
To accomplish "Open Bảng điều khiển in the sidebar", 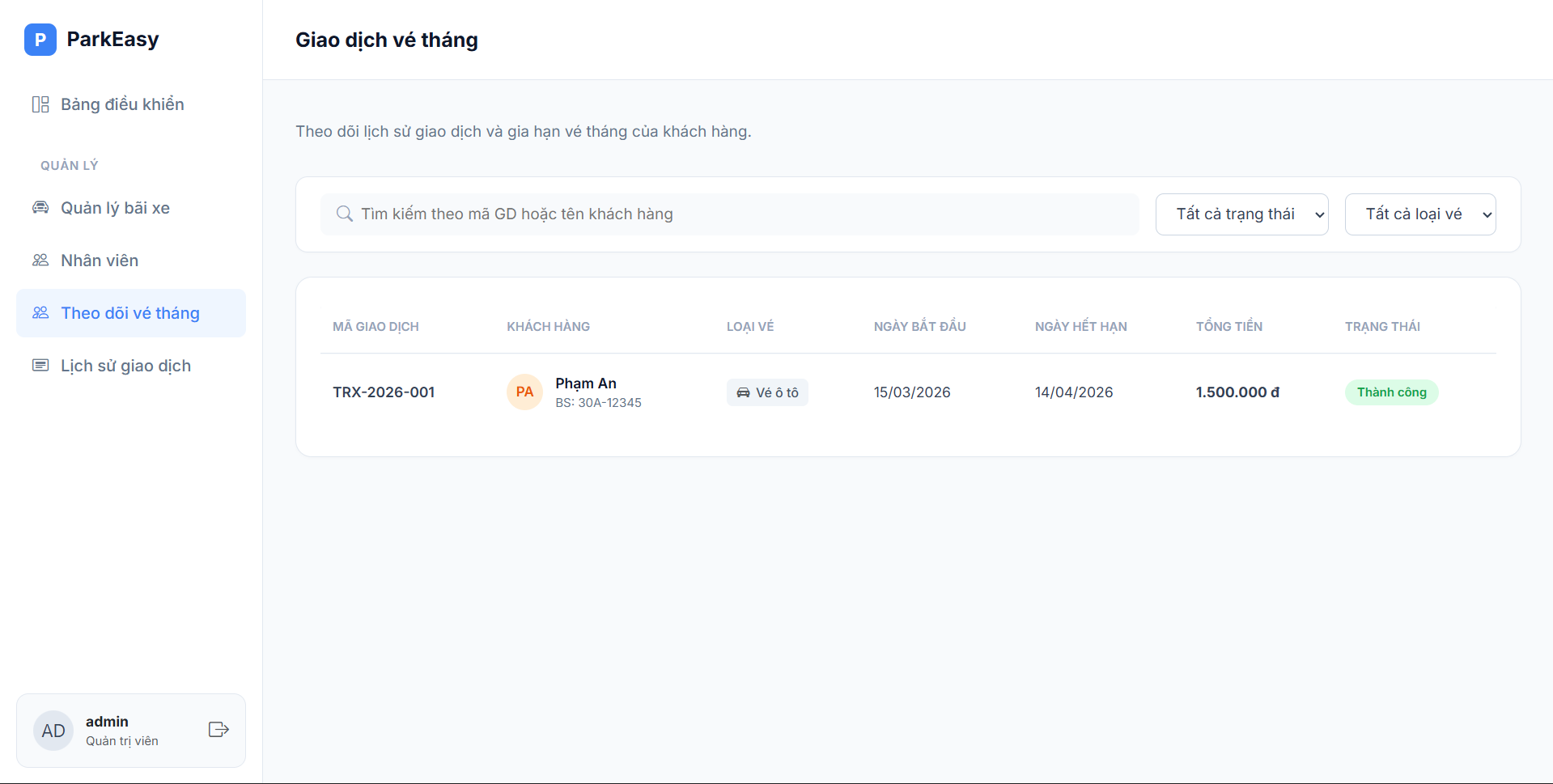I will click(122, 104).
